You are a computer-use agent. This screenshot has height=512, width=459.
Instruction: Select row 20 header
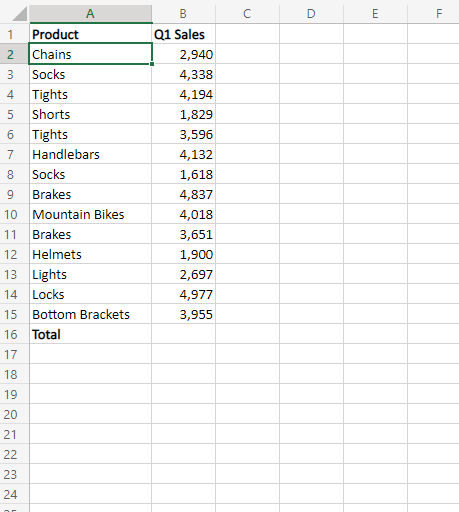click(14, 414)
